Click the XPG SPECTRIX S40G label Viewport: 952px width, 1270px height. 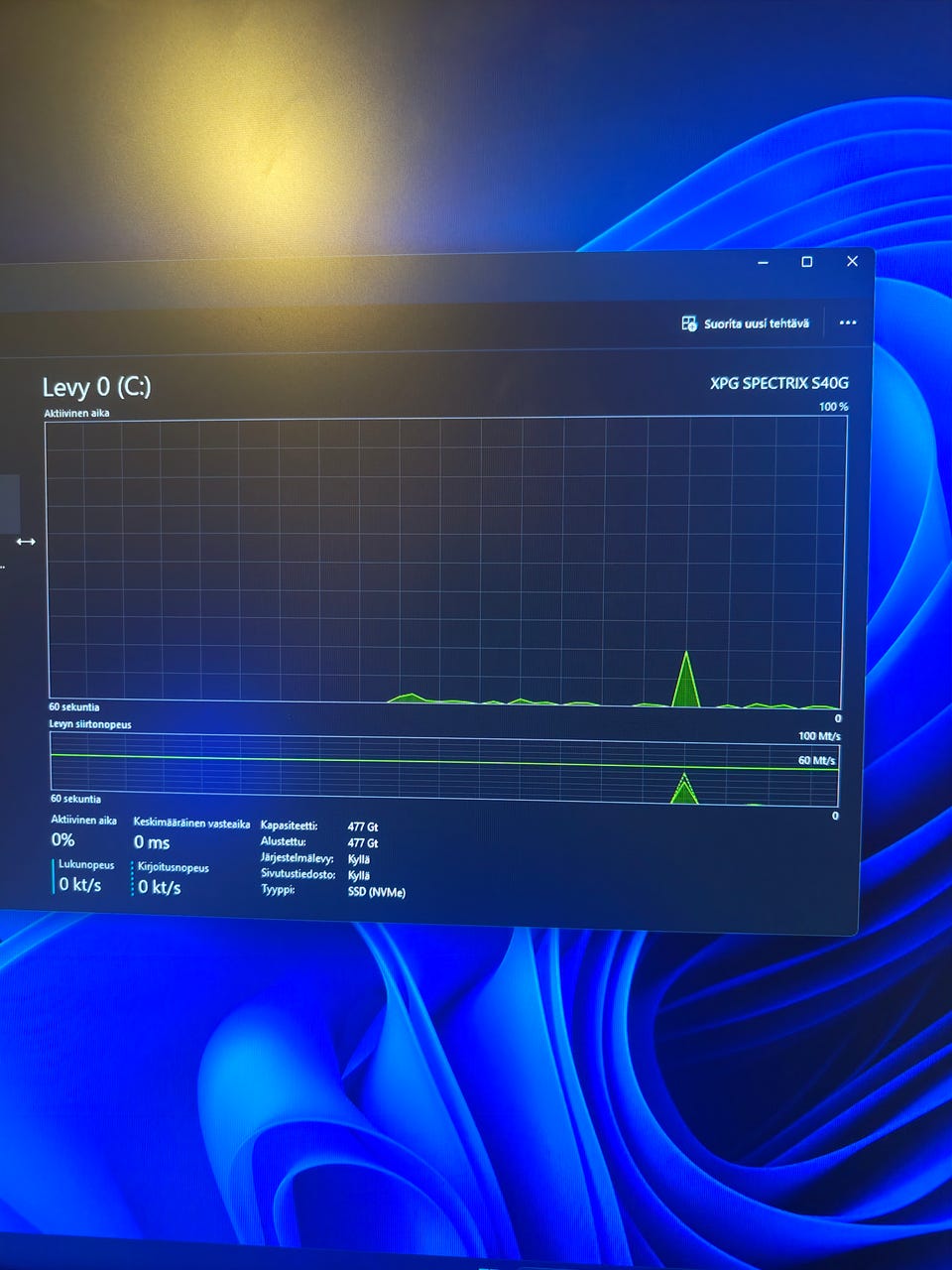pyautogui.click(x=779, y=383)
